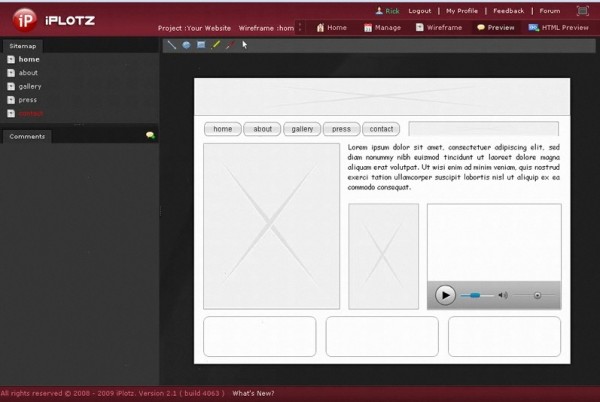This screenshot has height=402, width=600.
Task: Click the wireframe search input field
Action: 484,129
